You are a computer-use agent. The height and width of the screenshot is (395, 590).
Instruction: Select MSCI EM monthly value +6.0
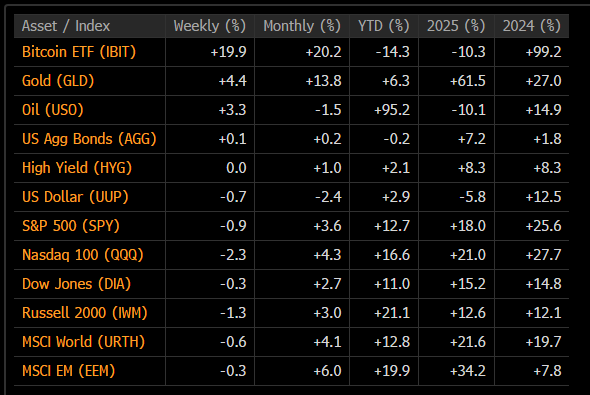[327, 371]
